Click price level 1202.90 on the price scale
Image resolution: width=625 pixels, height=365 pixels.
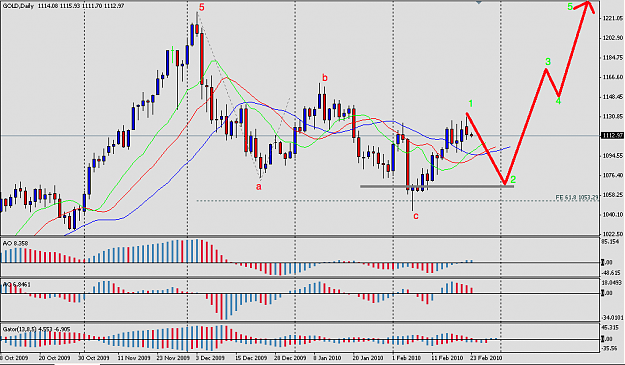(613, 38)
